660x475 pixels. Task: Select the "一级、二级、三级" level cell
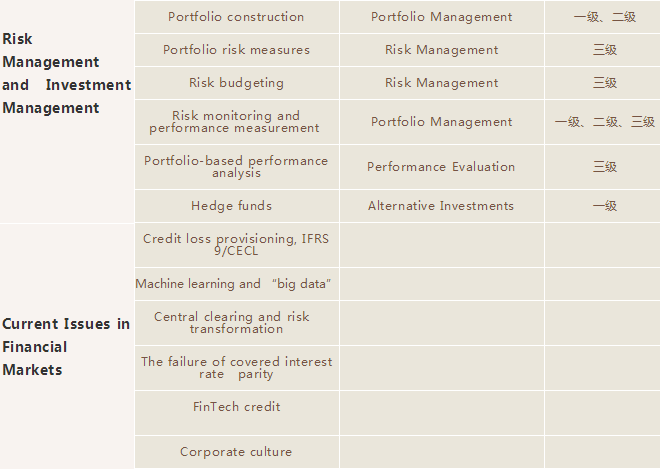tap(604, 122)
